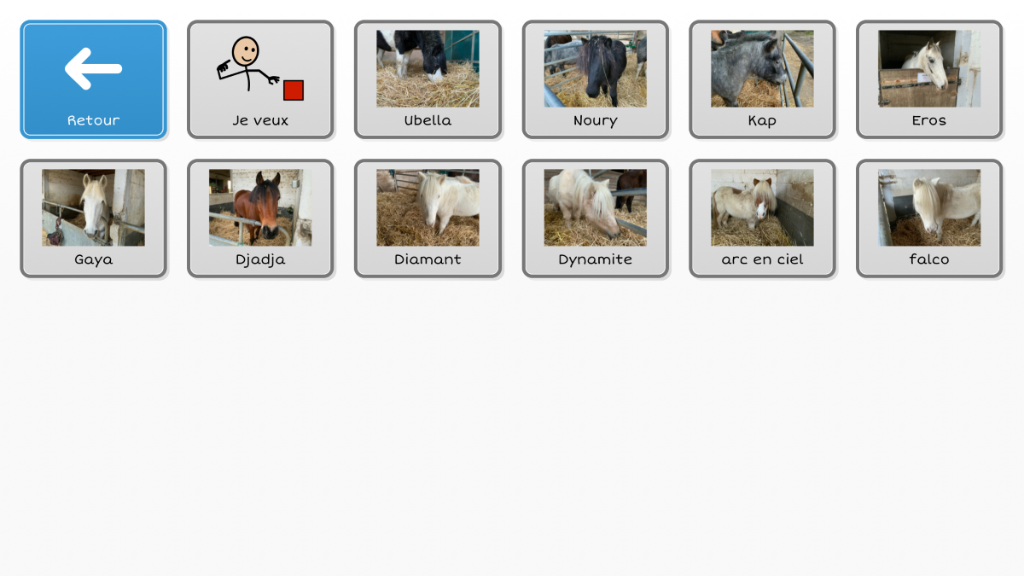Screen dimensions: 1024x576
Task: Choose the Djadja brown horse tile
Action: [261, 218]
